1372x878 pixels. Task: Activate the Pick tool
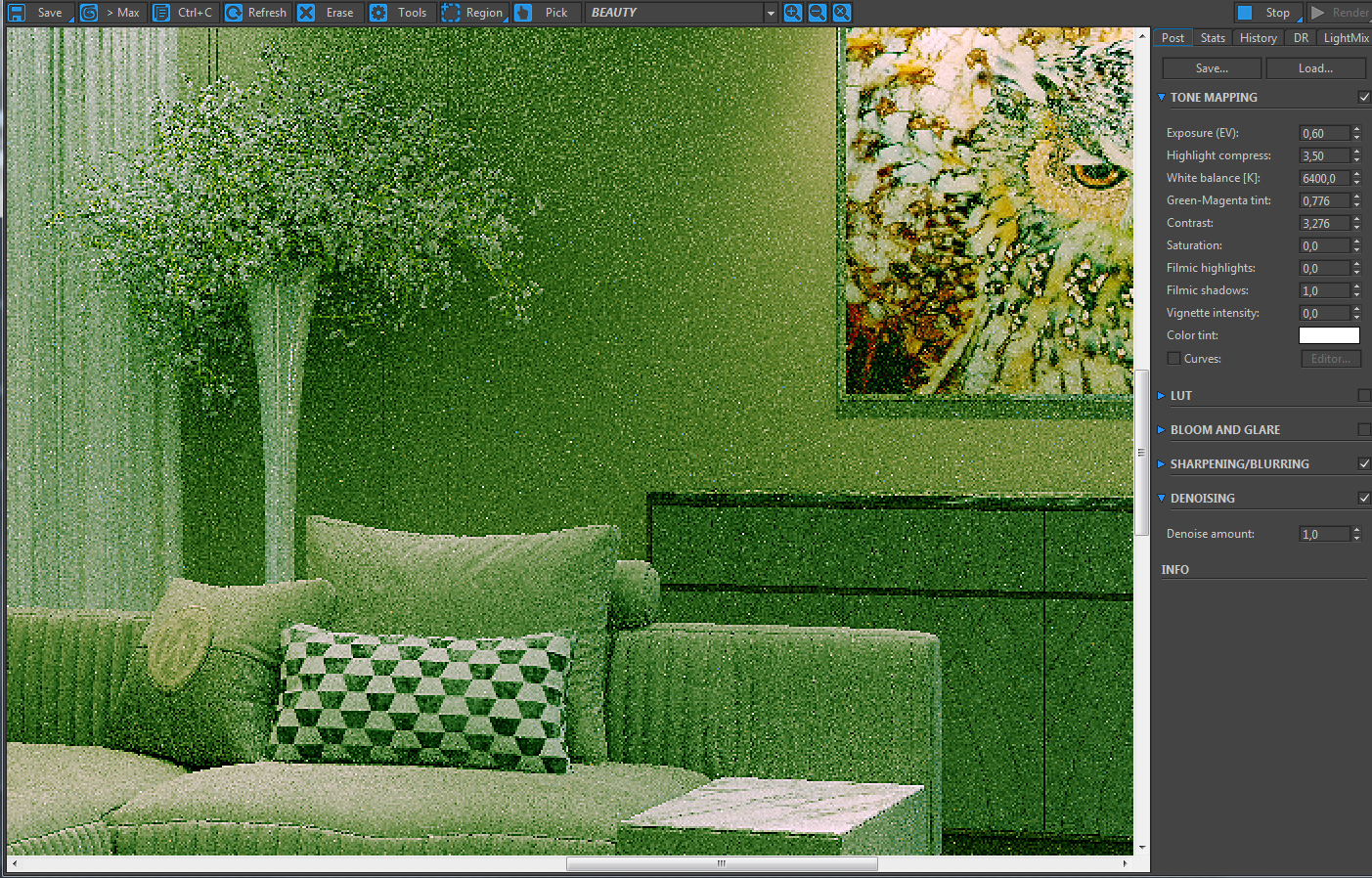click(546, 13)
